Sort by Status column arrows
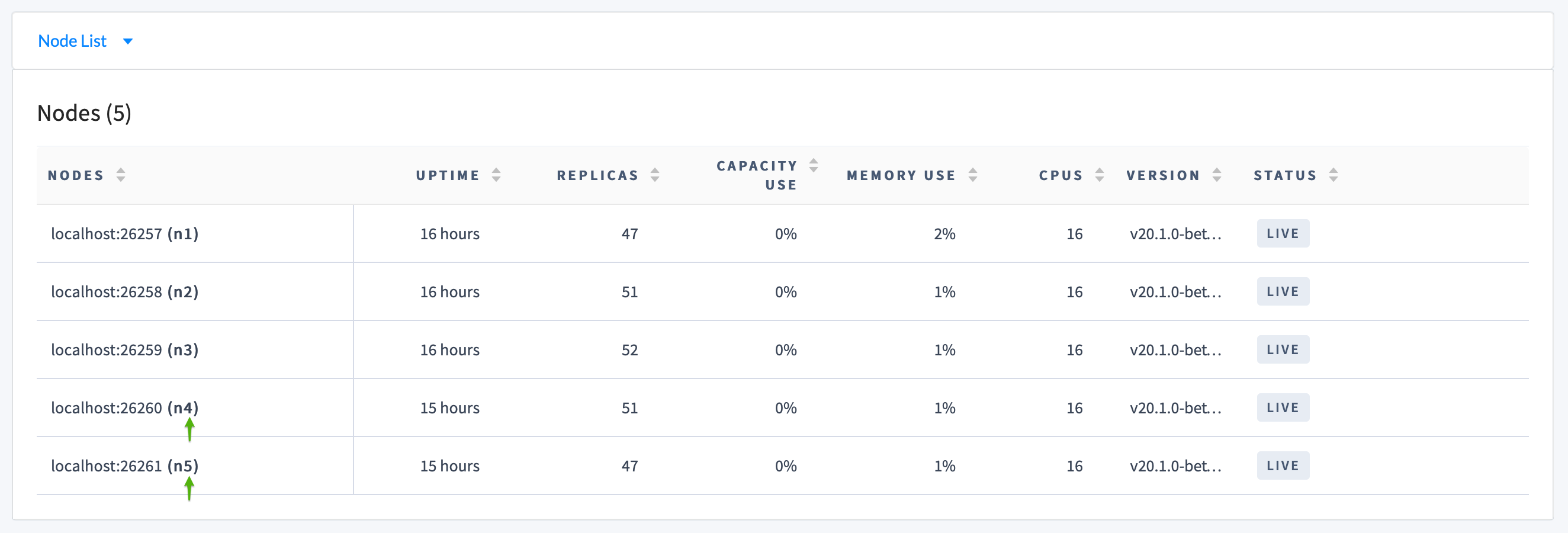The width and height of the screenshot is (1568, 533). [1334, 175]
